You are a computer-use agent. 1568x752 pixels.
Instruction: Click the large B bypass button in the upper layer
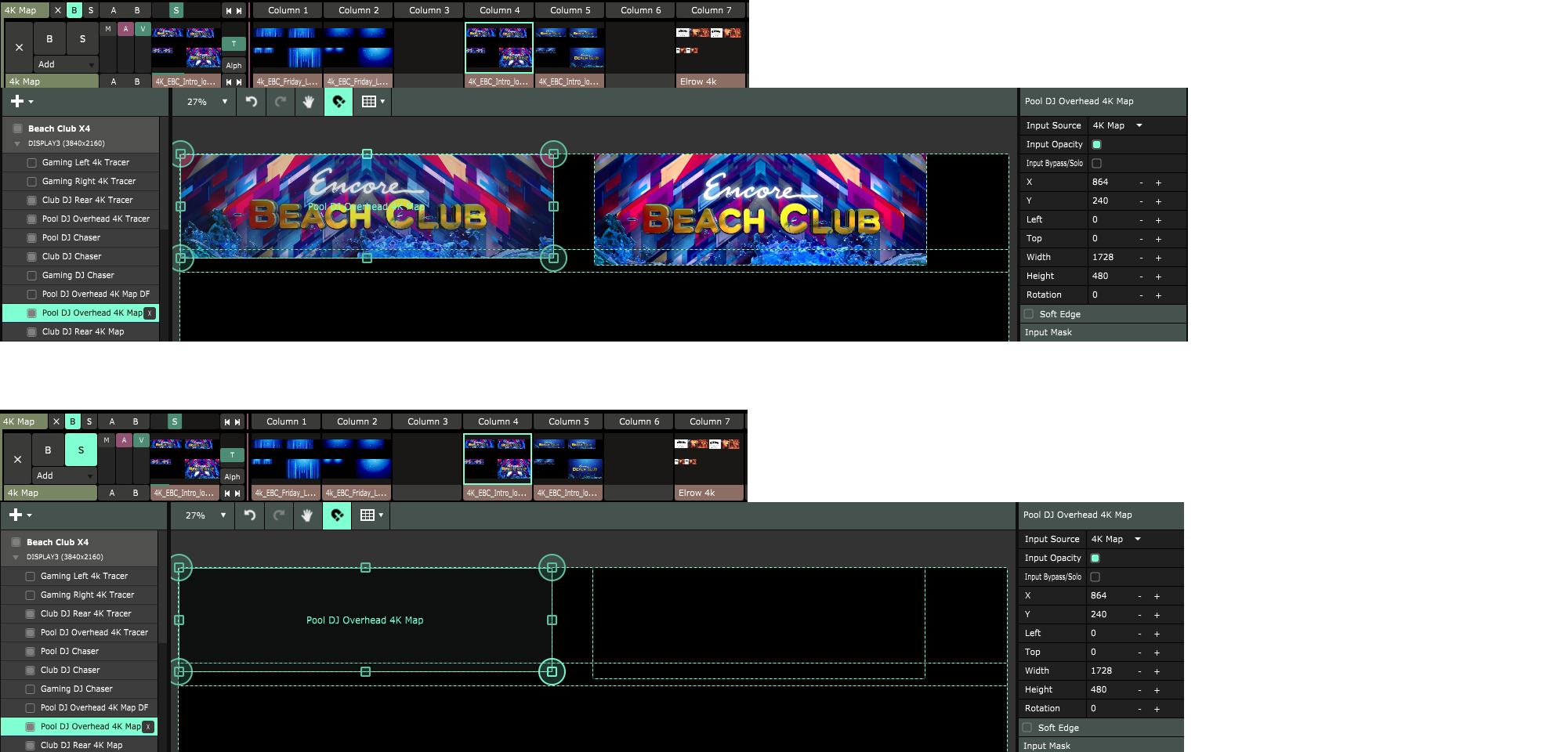point(49,39)
